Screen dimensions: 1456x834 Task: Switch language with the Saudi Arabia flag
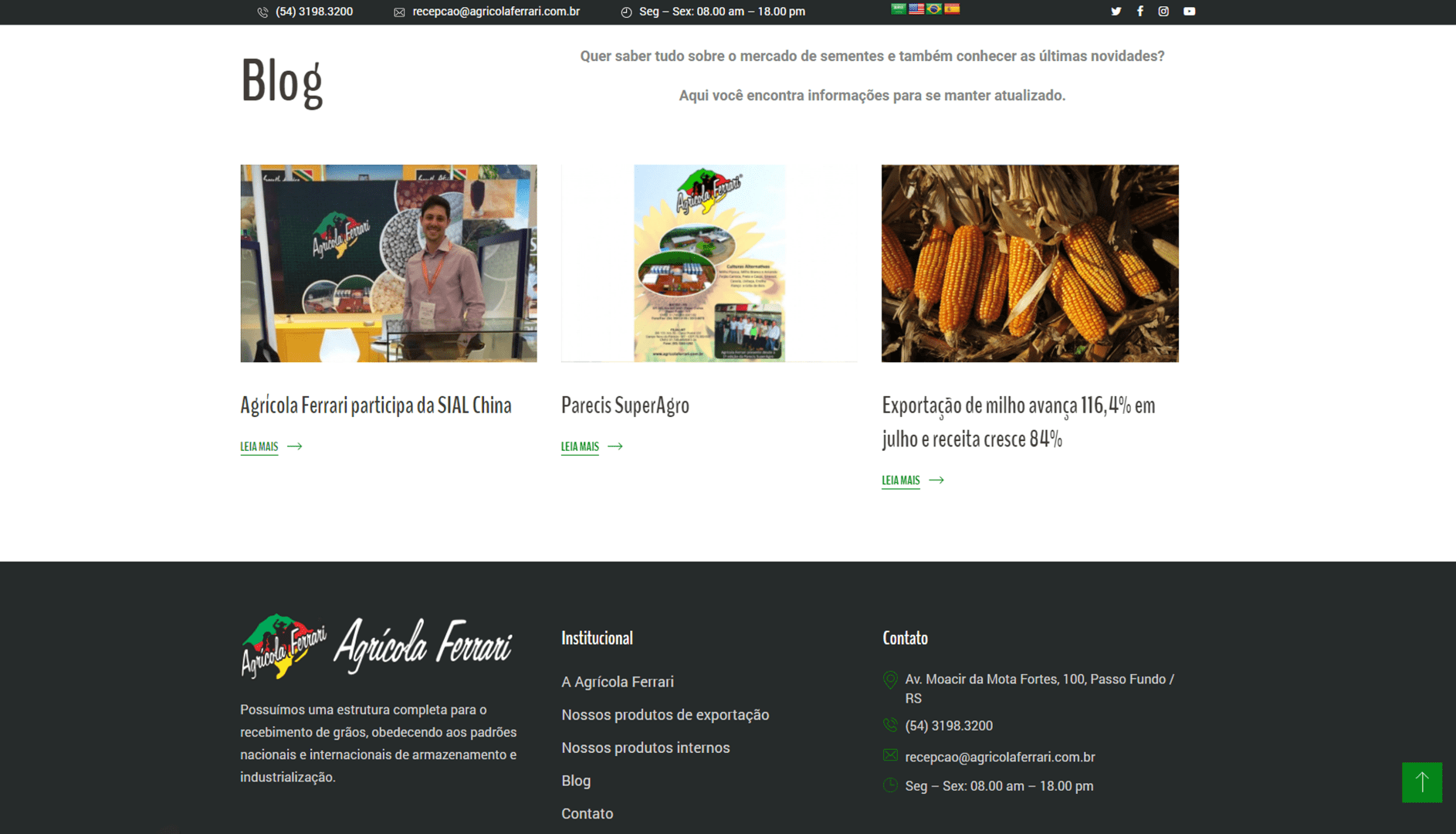point(899,9)
